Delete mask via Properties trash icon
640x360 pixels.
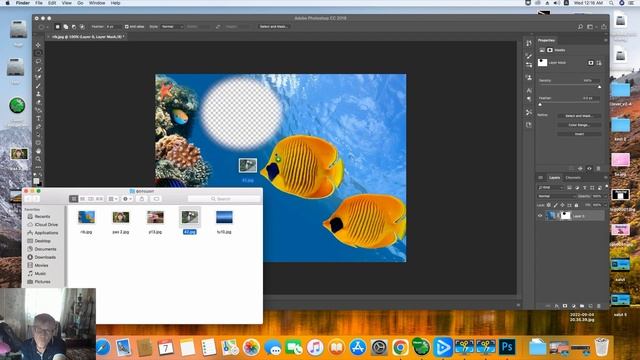598,168
